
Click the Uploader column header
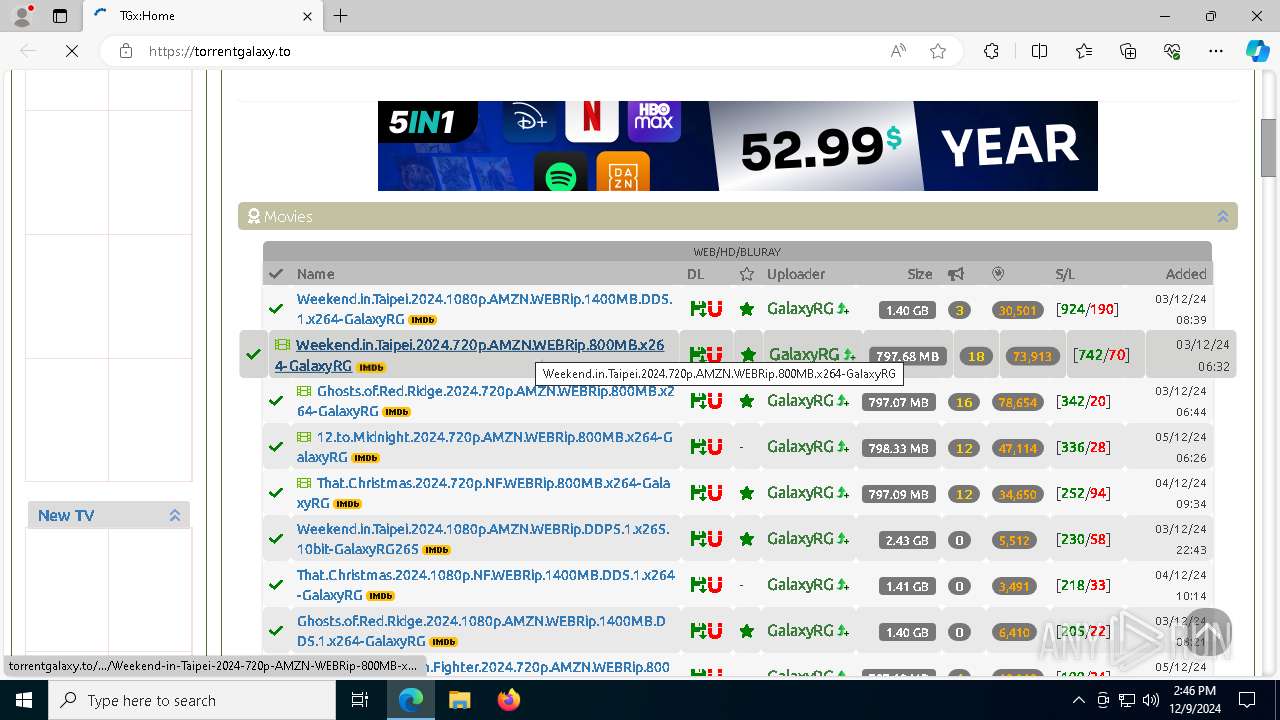coord(796,274)
